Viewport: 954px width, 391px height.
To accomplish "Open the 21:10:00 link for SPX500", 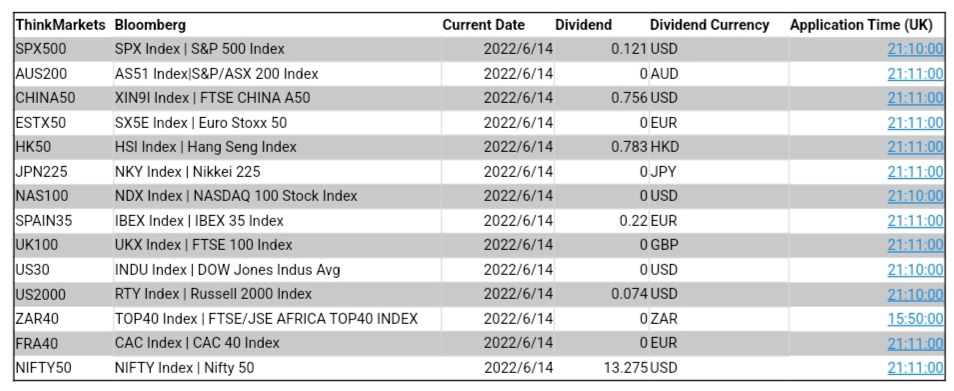I will click(x=915, y=49).
